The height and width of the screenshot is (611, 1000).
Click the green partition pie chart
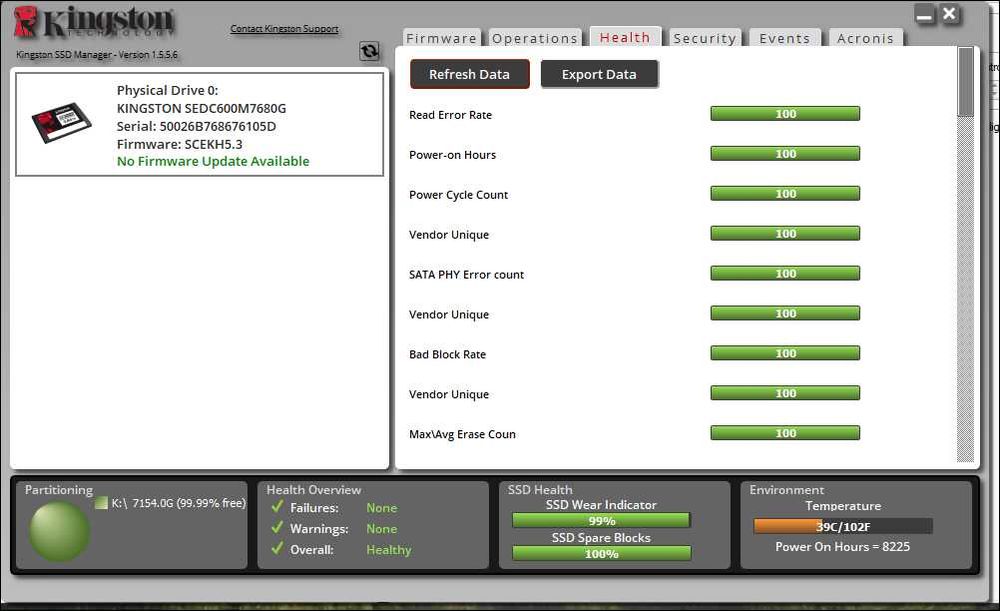pyautogui.click(x=59, y=531)
